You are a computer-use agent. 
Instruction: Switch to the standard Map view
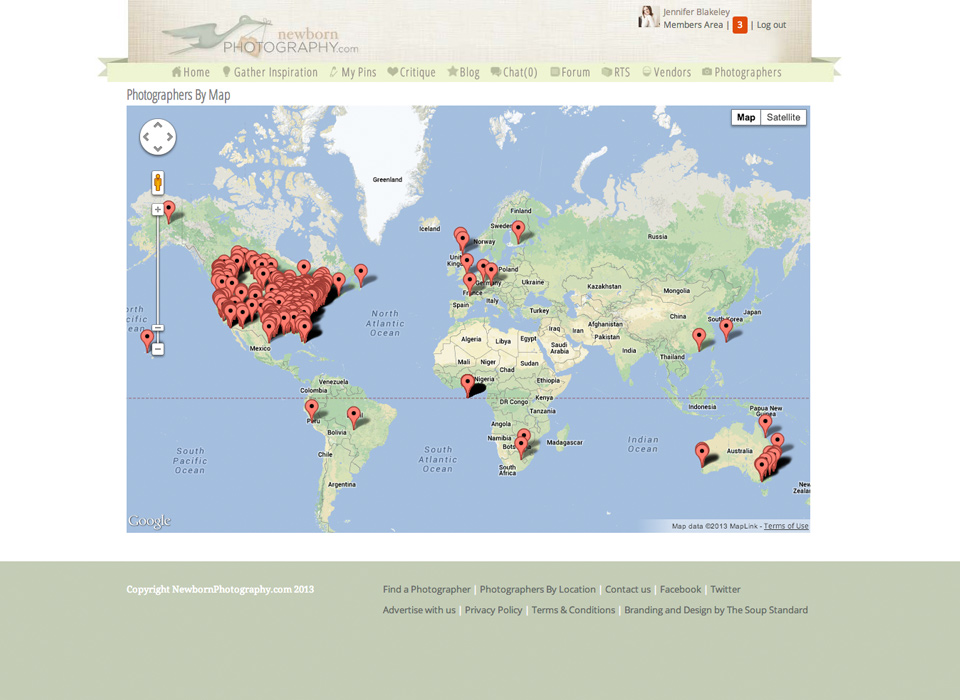[746, 117]
